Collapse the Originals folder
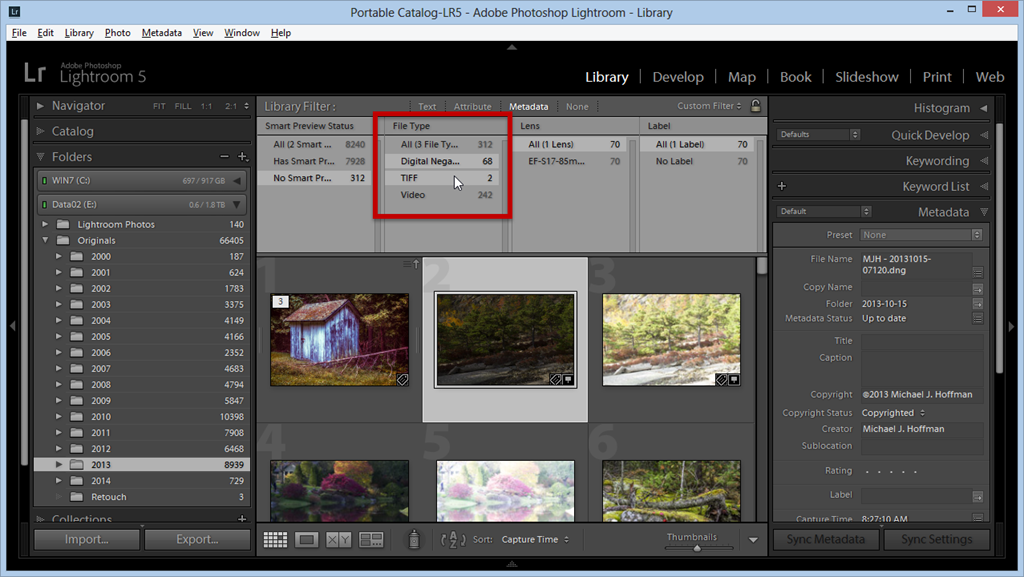 click(x=45, y=240)
